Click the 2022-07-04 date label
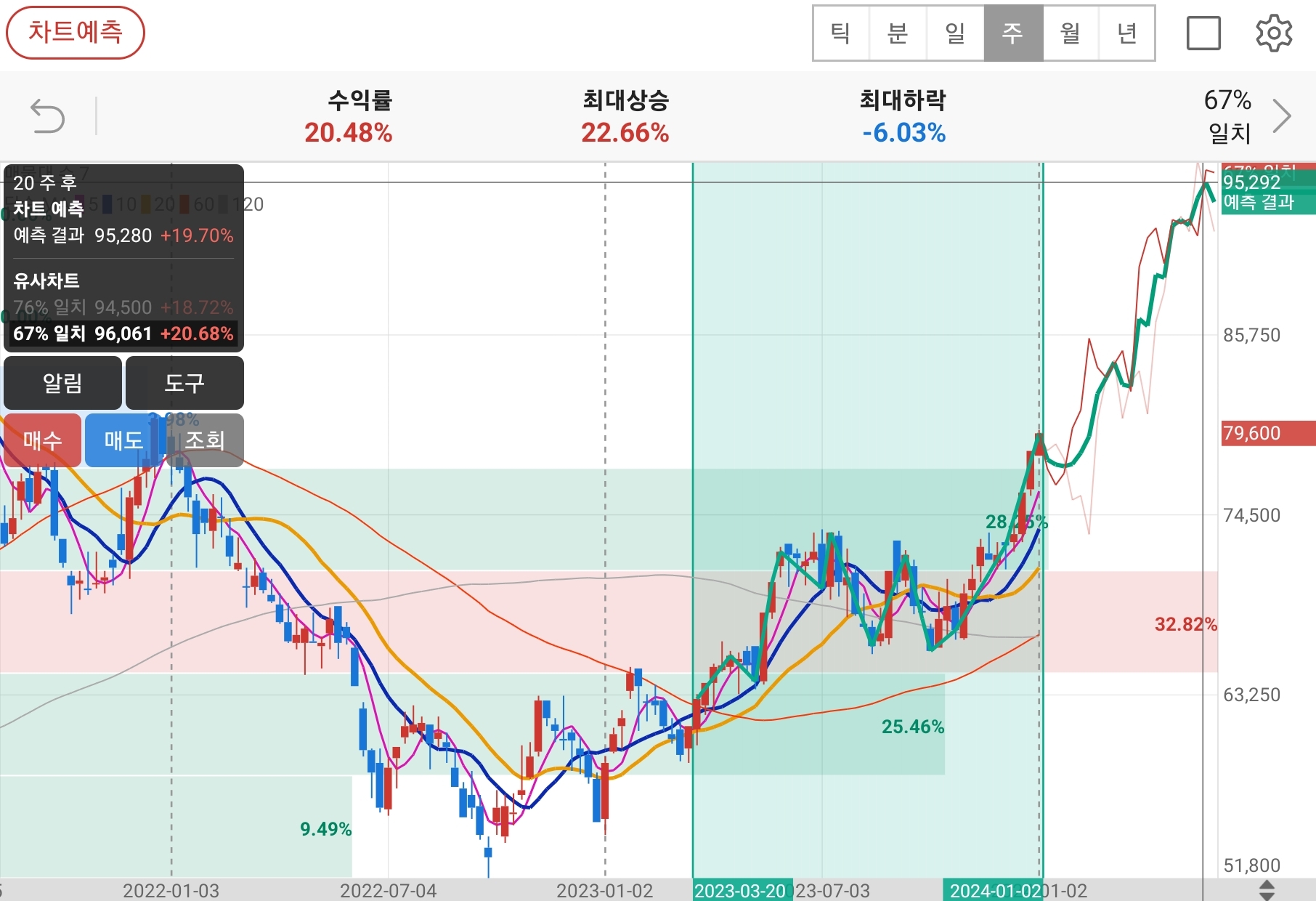 [x=388, y=891]
